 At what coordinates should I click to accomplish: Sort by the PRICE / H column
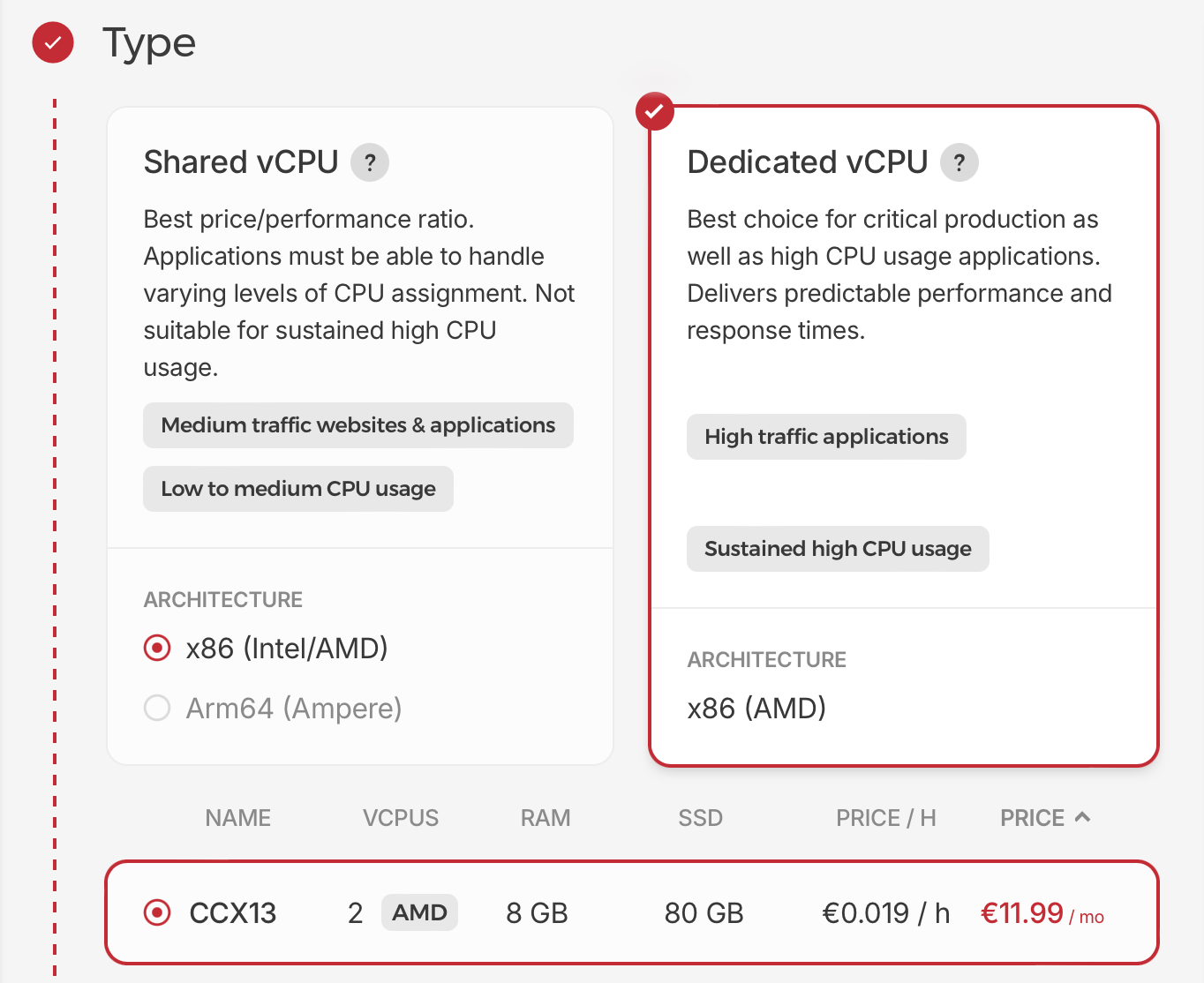885,818
